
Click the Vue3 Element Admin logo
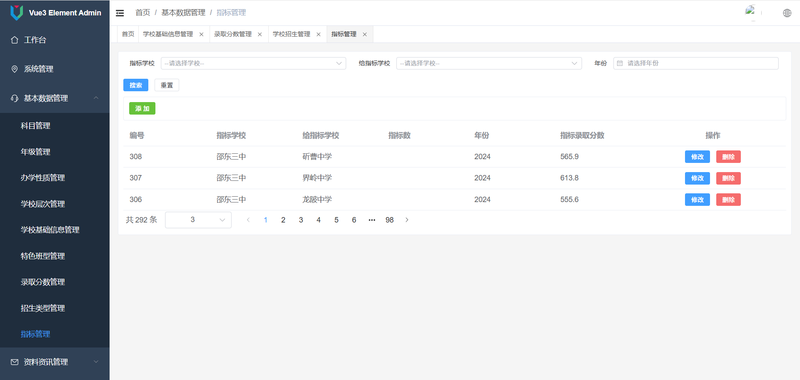coord(17,13)
